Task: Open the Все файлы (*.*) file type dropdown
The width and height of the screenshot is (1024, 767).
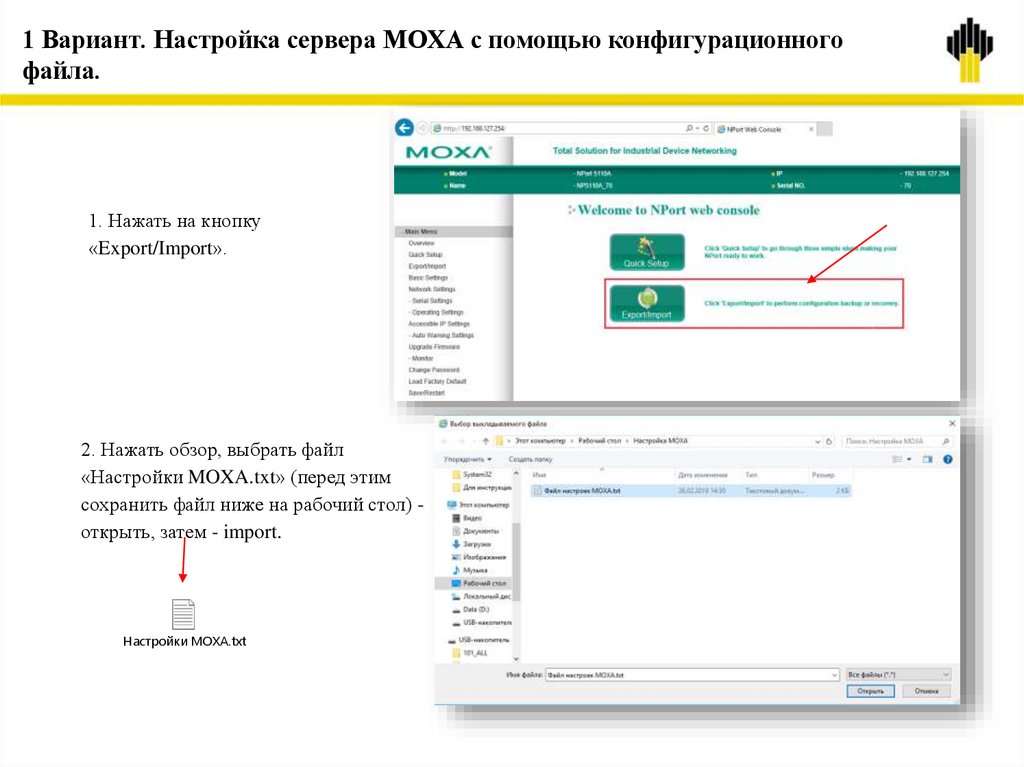Action: pyautogui.click(x=896, y=674)
